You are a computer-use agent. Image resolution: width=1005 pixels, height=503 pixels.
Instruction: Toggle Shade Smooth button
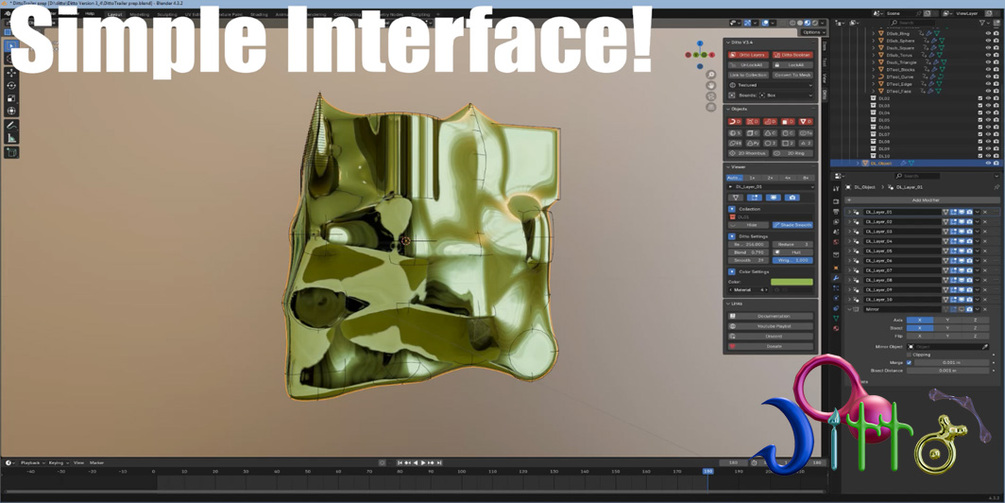(793, 225)
